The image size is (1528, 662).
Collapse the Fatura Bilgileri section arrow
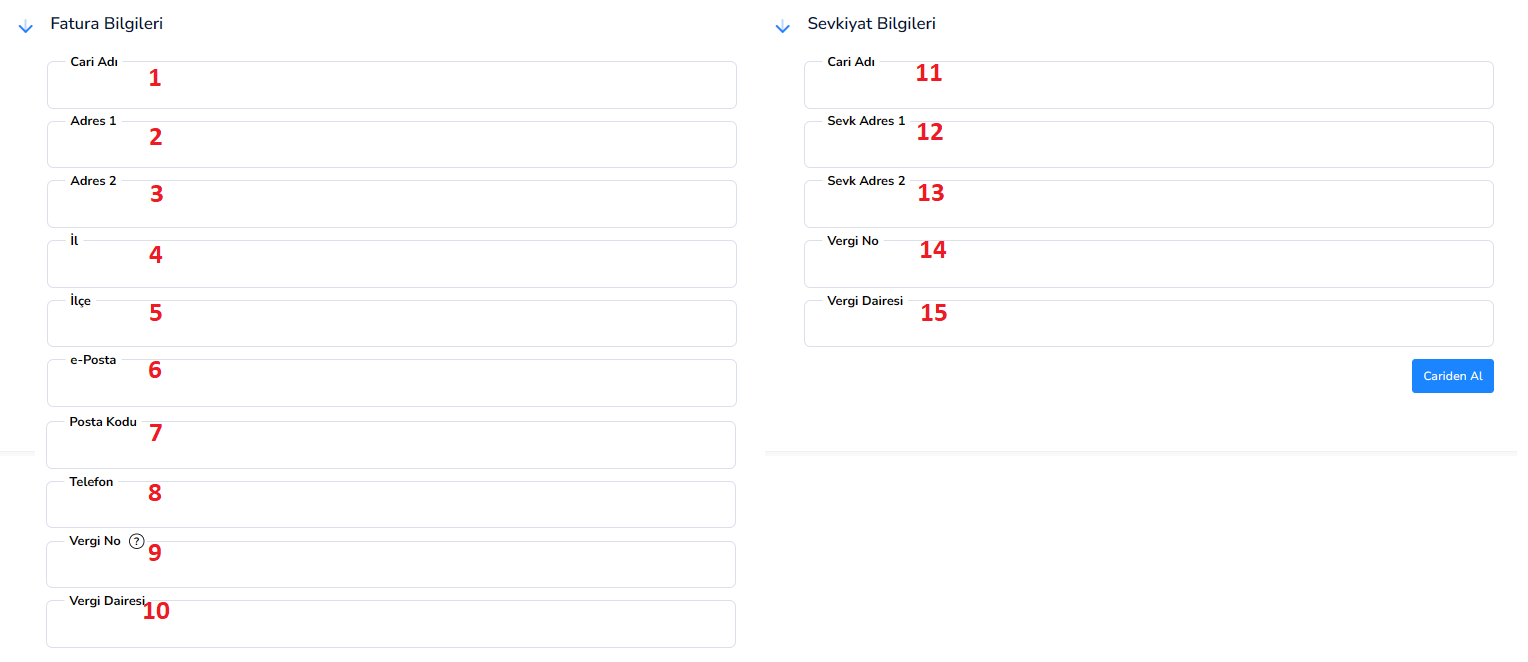(26, 27)
